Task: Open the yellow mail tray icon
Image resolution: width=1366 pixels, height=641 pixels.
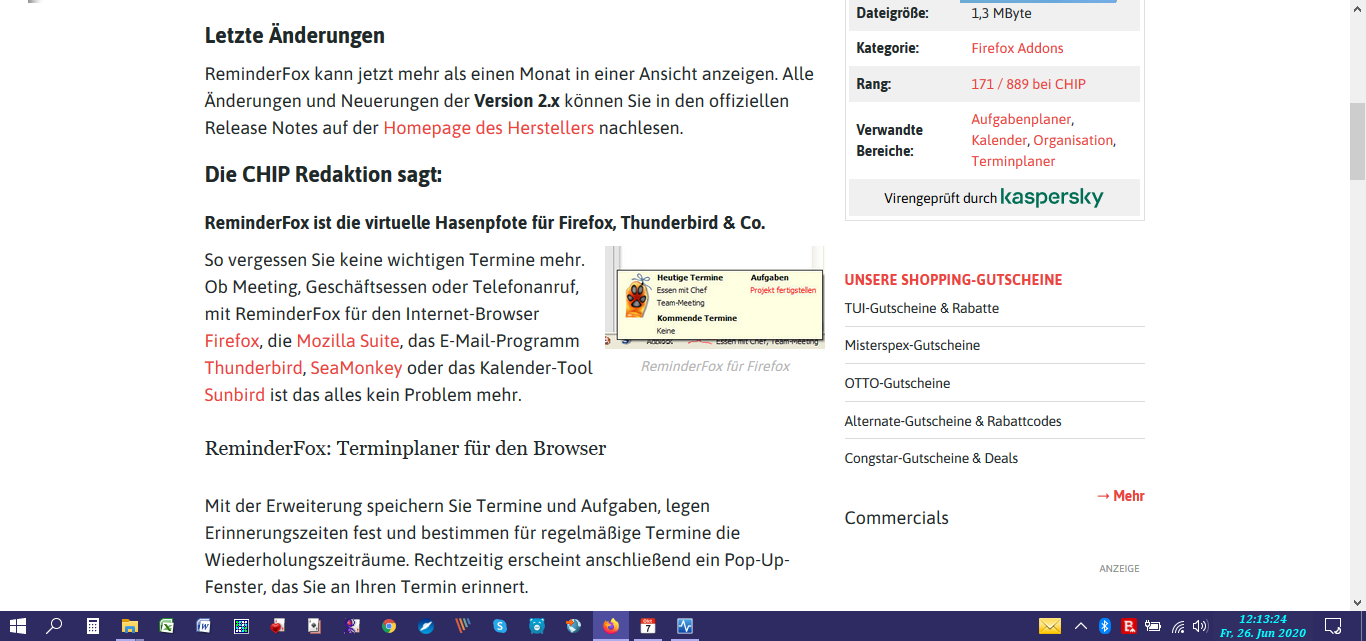Action: coord(1049,626)
